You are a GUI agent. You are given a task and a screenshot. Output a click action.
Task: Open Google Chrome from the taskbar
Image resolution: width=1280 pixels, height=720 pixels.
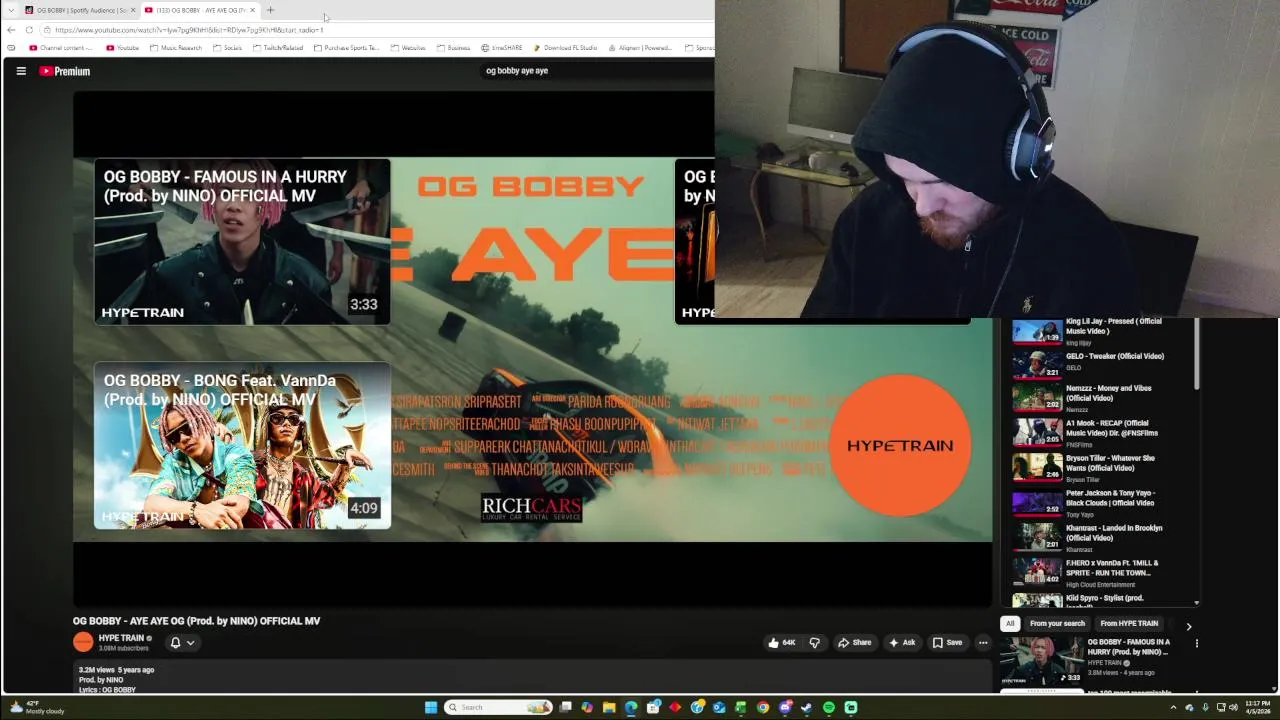(x=763, y=707)
